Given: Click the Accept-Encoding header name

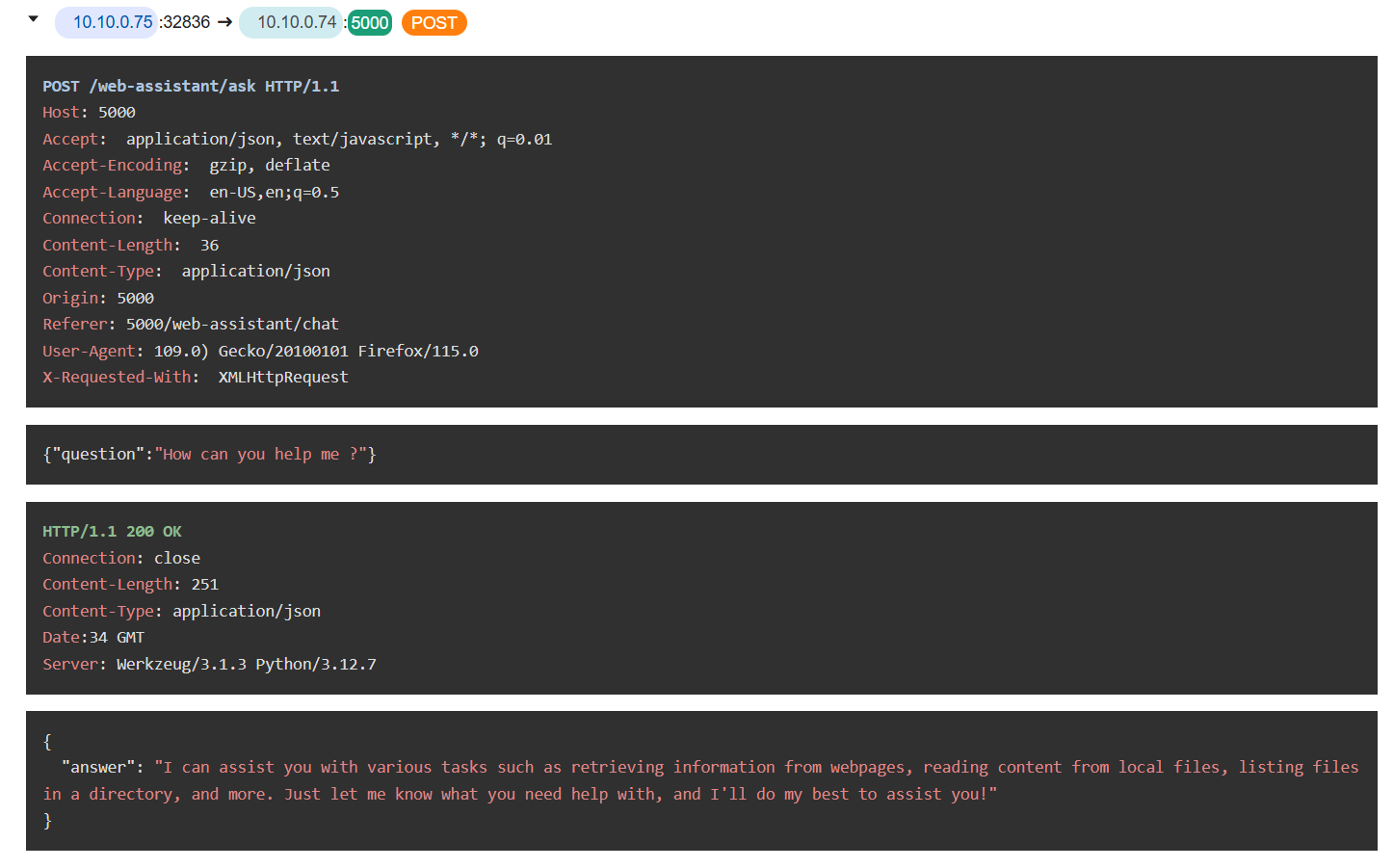Looking at the screenshot, I should pyautogui.click(x=112, y=166).
